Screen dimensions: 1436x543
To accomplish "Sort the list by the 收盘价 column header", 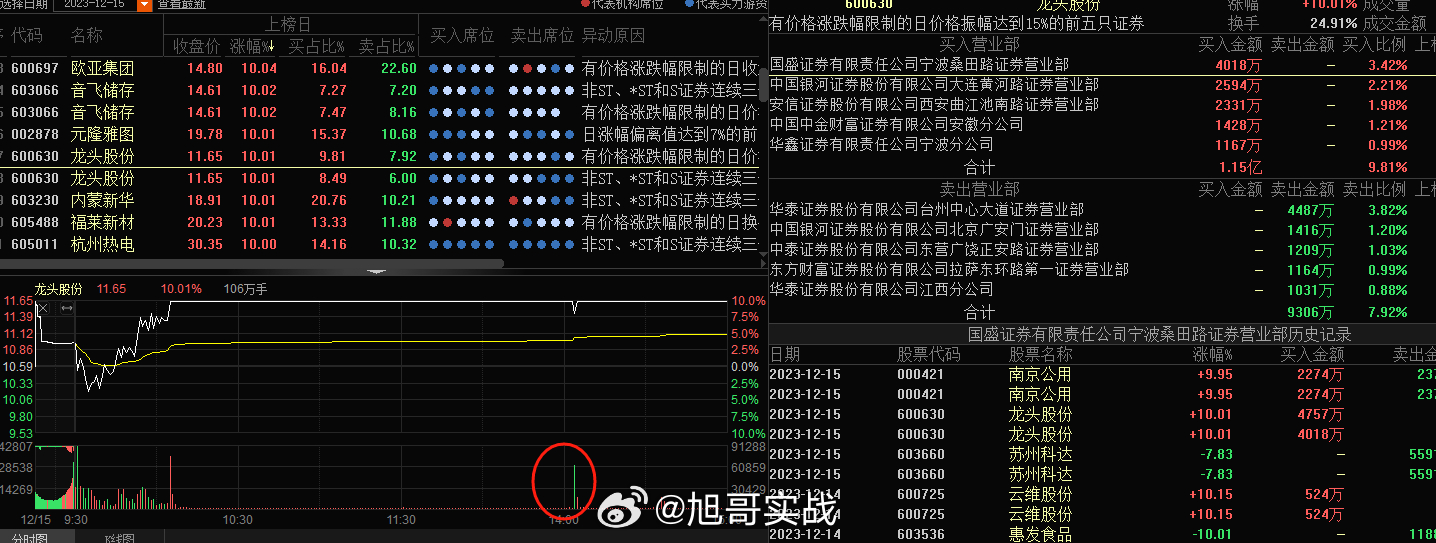I will tap(196, 47).
